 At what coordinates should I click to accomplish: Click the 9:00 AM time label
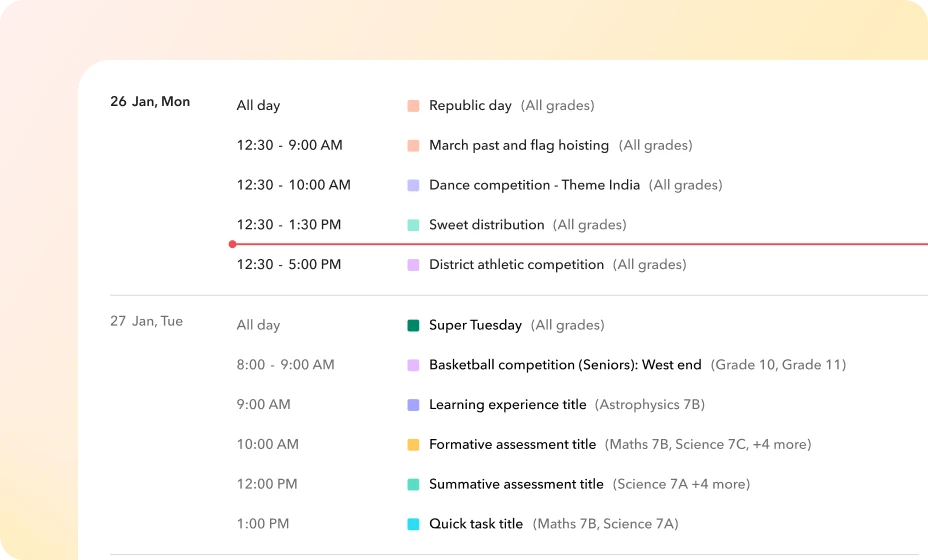[x=263, y=404]
